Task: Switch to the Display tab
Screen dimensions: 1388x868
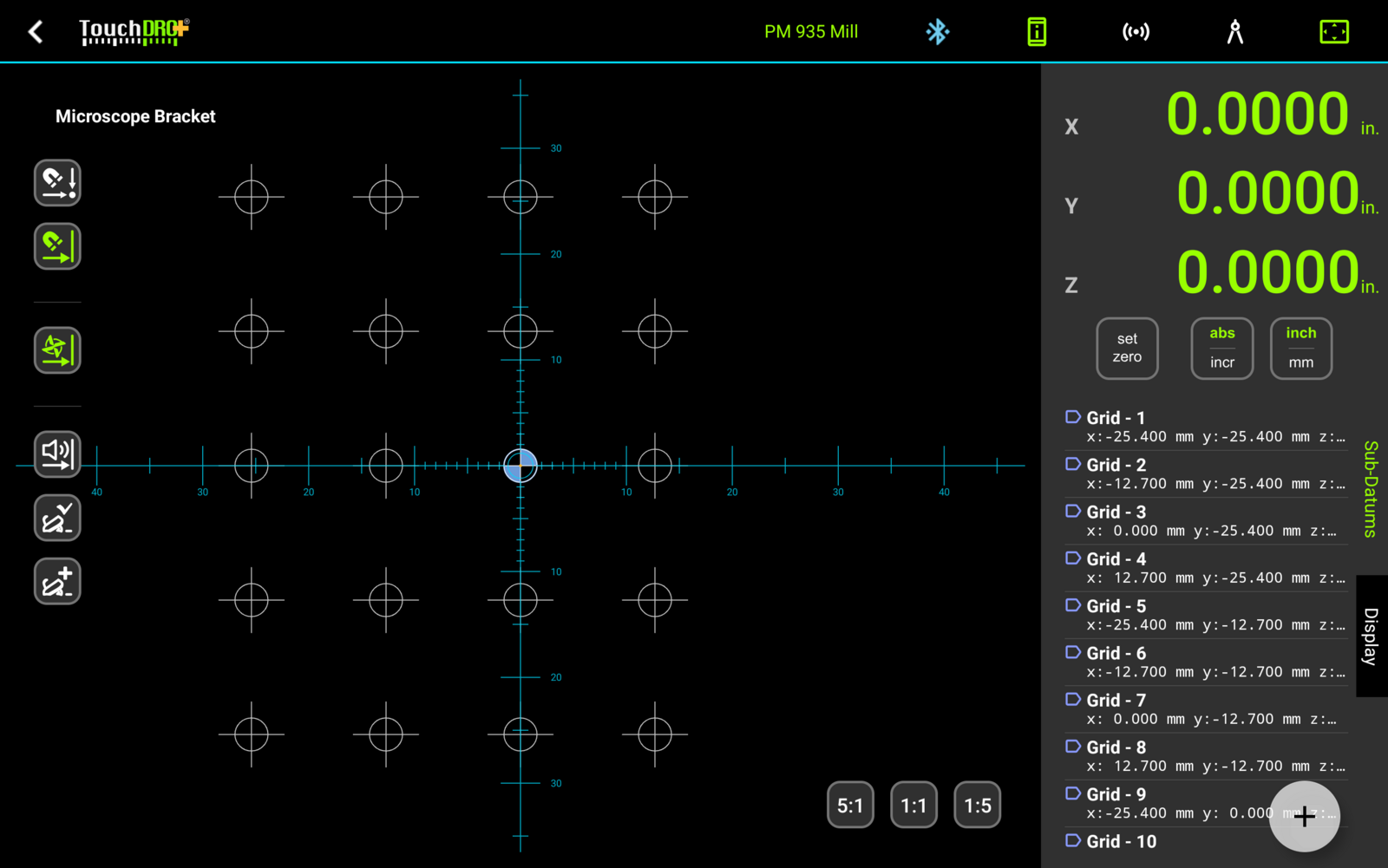Action: [x=1371, y=636]
